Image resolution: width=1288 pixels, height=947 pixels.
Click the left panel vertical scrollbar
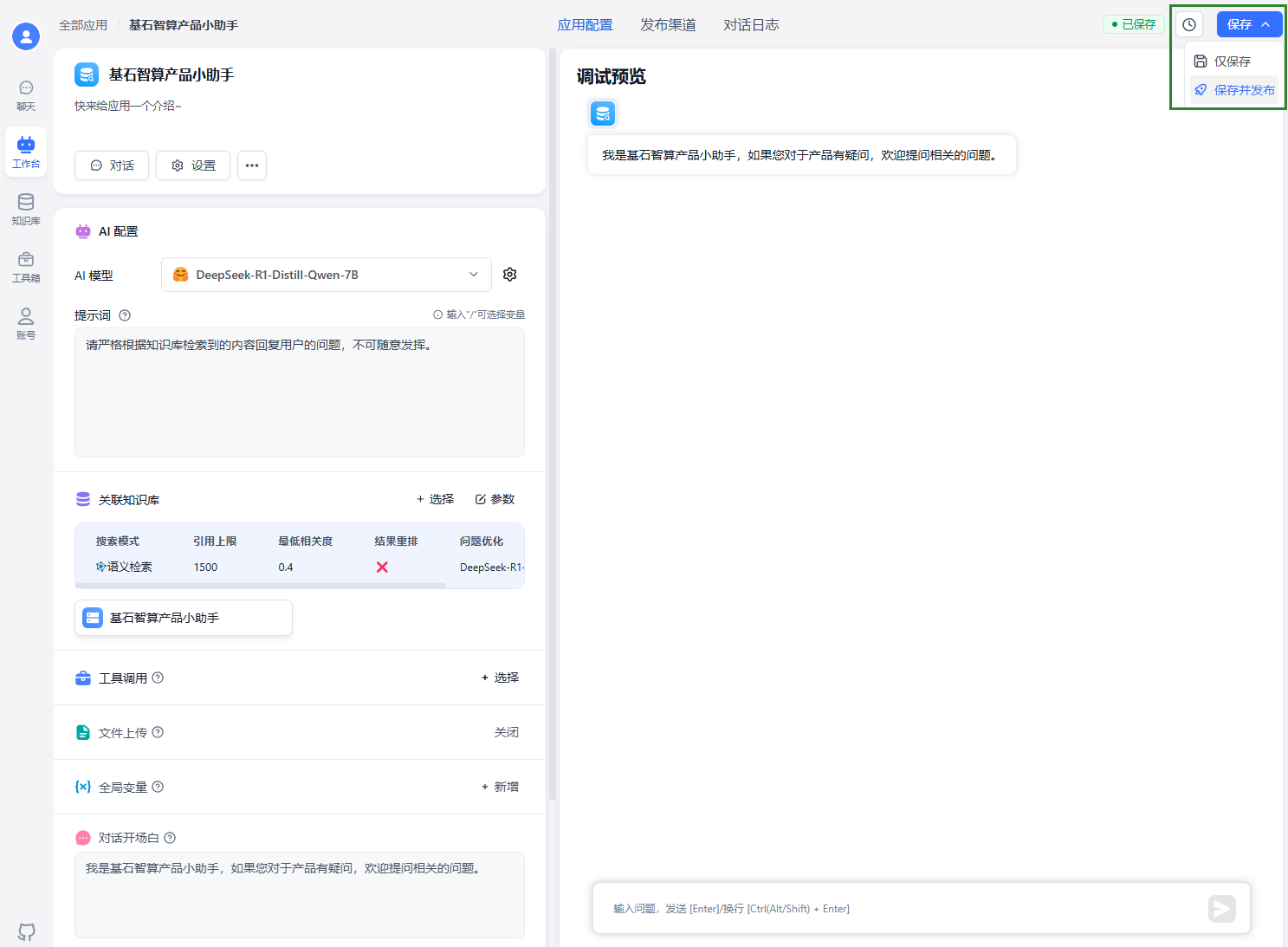553,424
